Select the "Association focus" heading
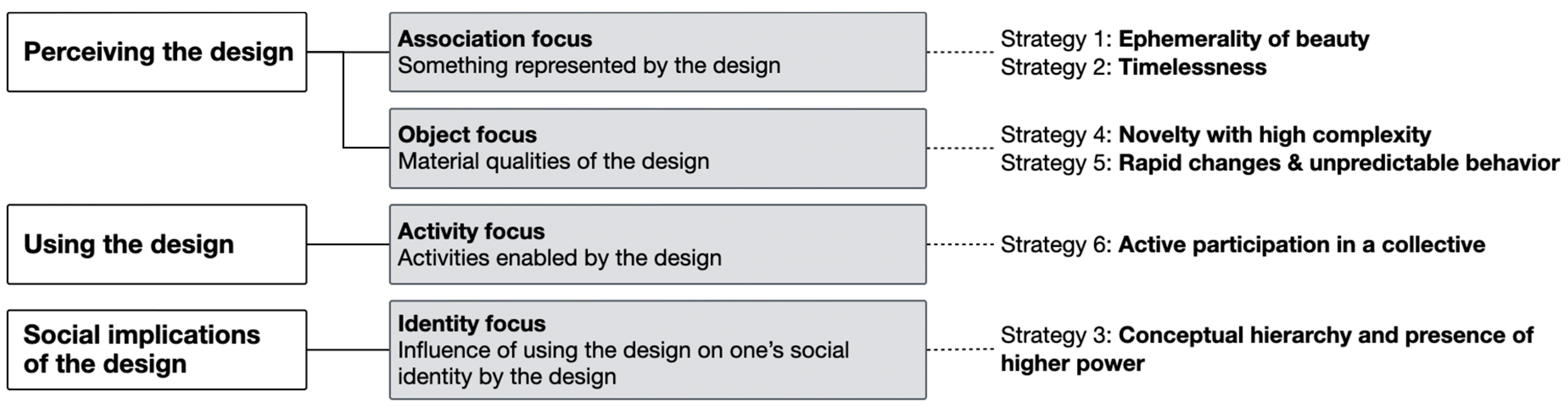This screenshot has width=1568, height=411. pyautogui.click(x=494, y=39)
